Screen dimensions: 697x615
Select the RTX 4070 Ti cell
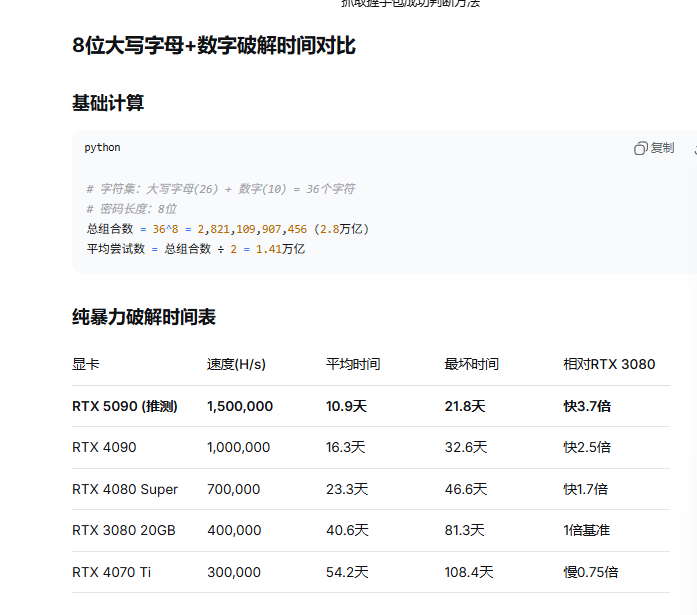(112, 572)
